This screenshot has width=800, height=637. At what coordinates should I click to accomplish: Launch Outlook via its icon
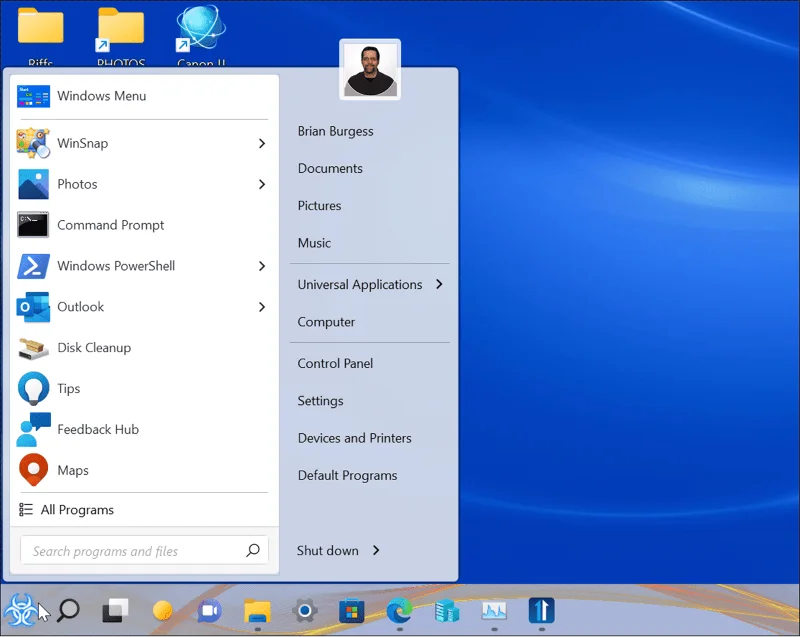pos(33,307)
